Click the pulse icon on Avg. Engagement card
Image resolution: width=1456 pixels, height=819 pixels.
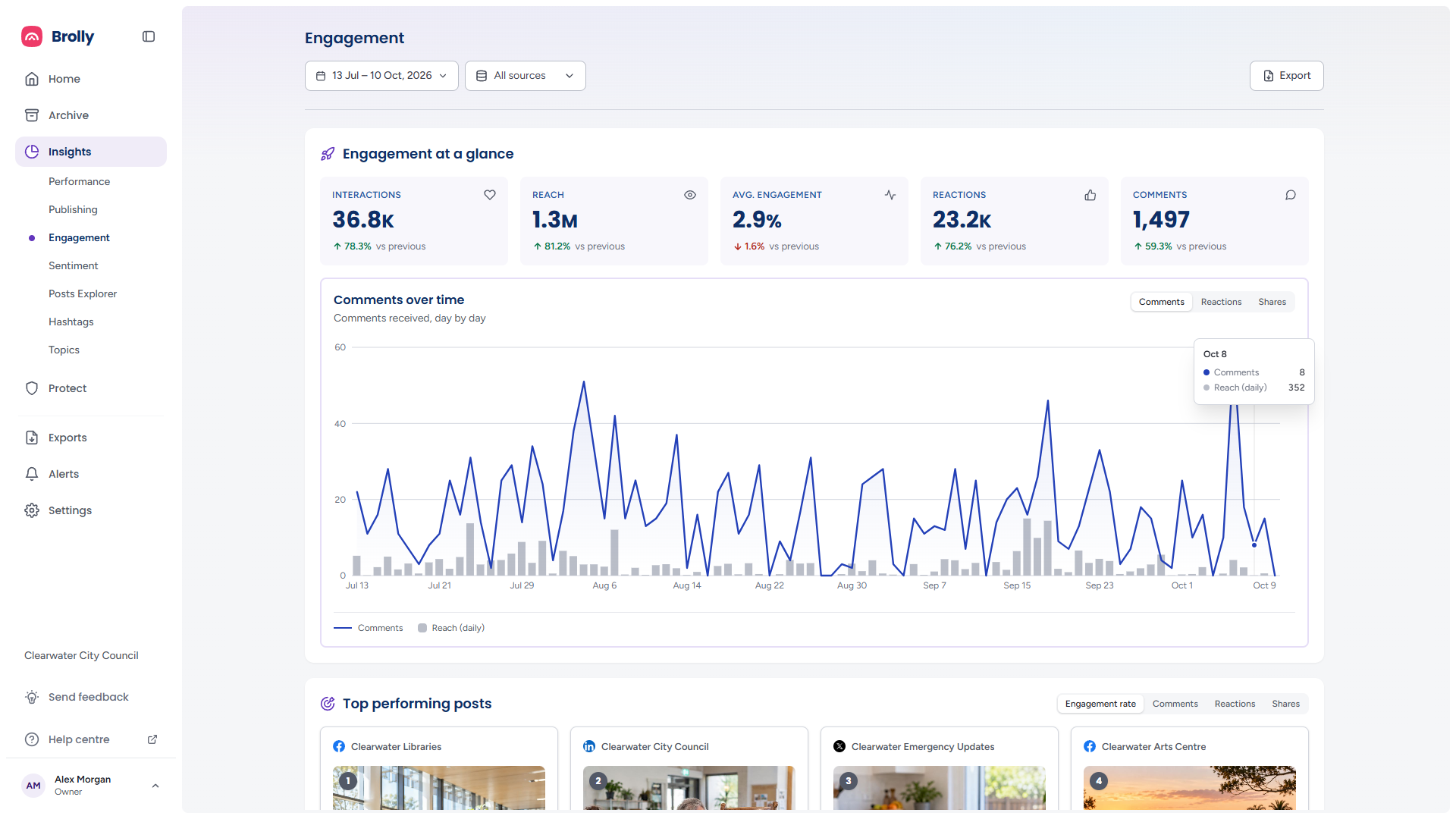point(890,195)
